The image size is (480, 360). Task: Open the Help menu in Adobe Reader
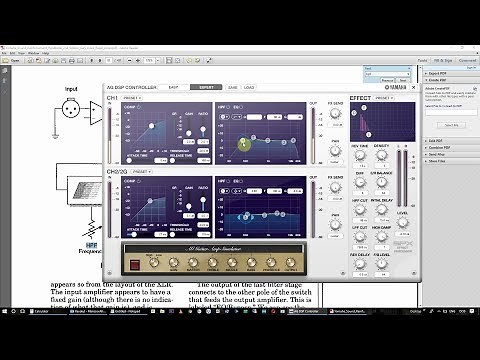tap(45, 53)
